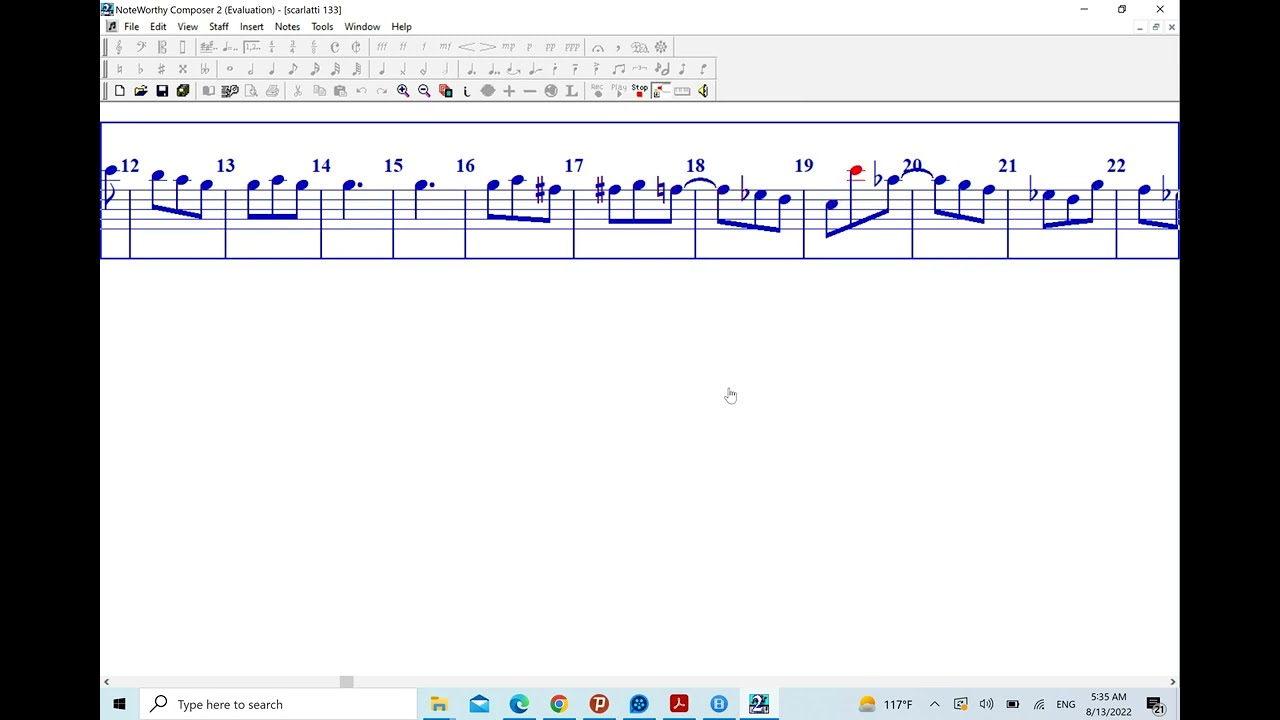
Task: Insert the fermata marking
Action: [x=598, y=47]
